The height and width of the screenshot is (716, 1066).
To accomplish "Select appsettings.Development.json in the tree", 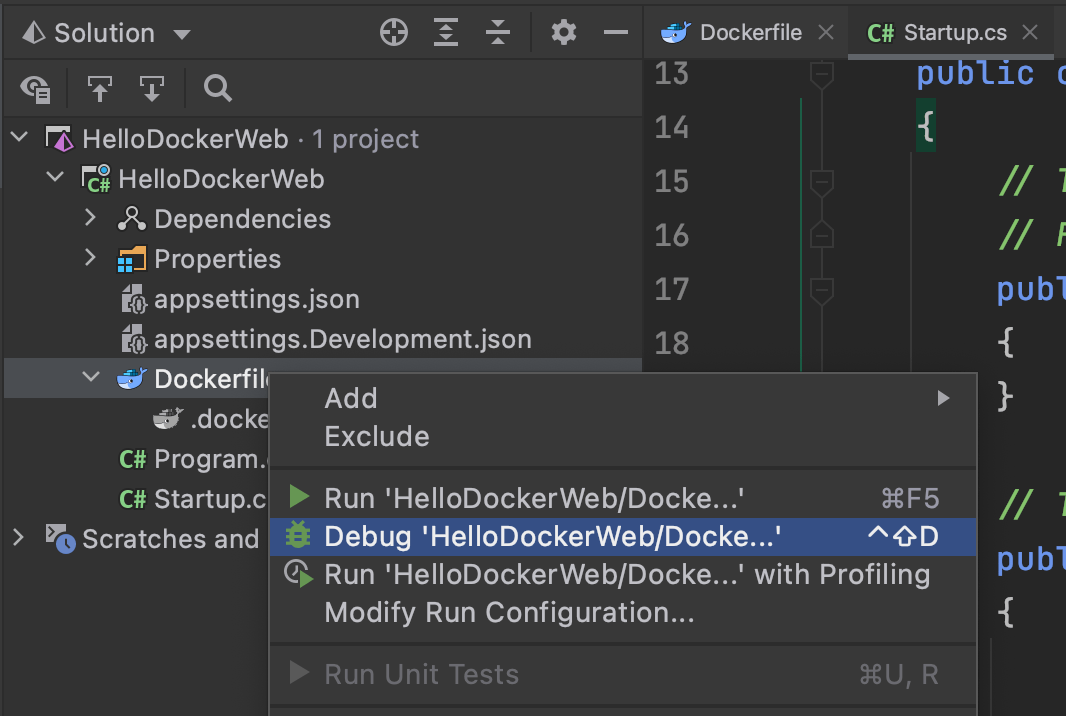I will [342, 339].
